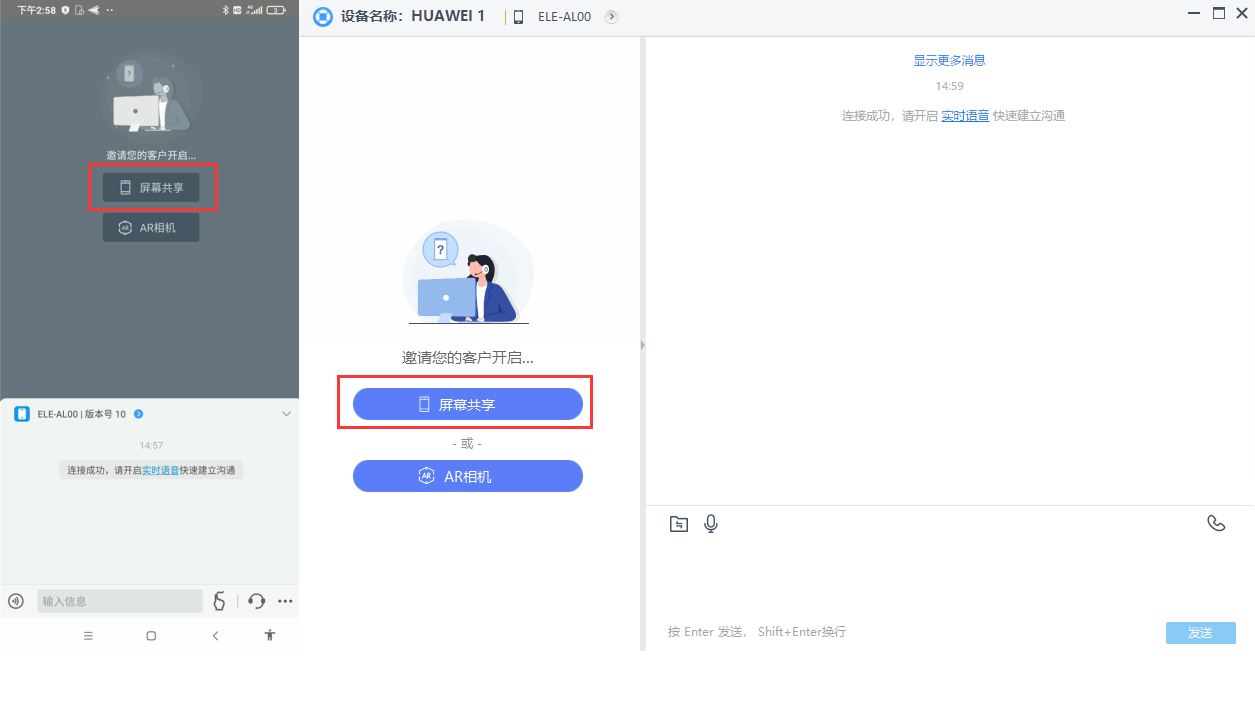Click the 发送 send button

pyautogui.click(x=1200, y=632)
